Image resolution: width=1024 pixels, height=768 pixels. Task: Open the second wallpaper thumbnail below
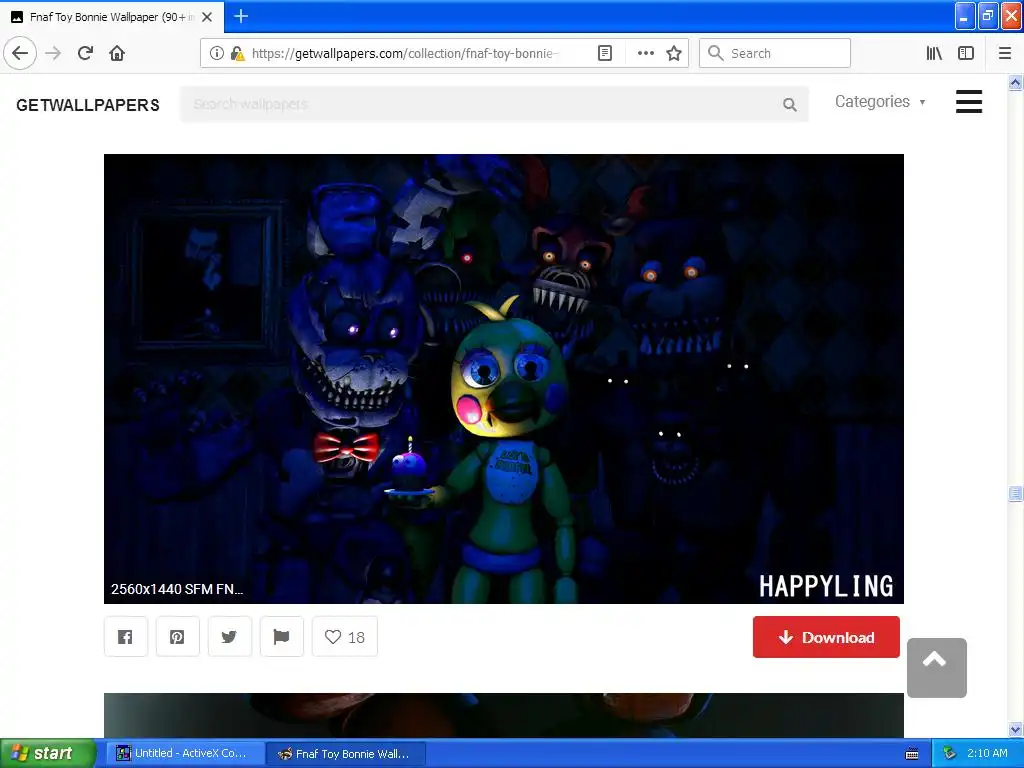click(x=504, y=715)
